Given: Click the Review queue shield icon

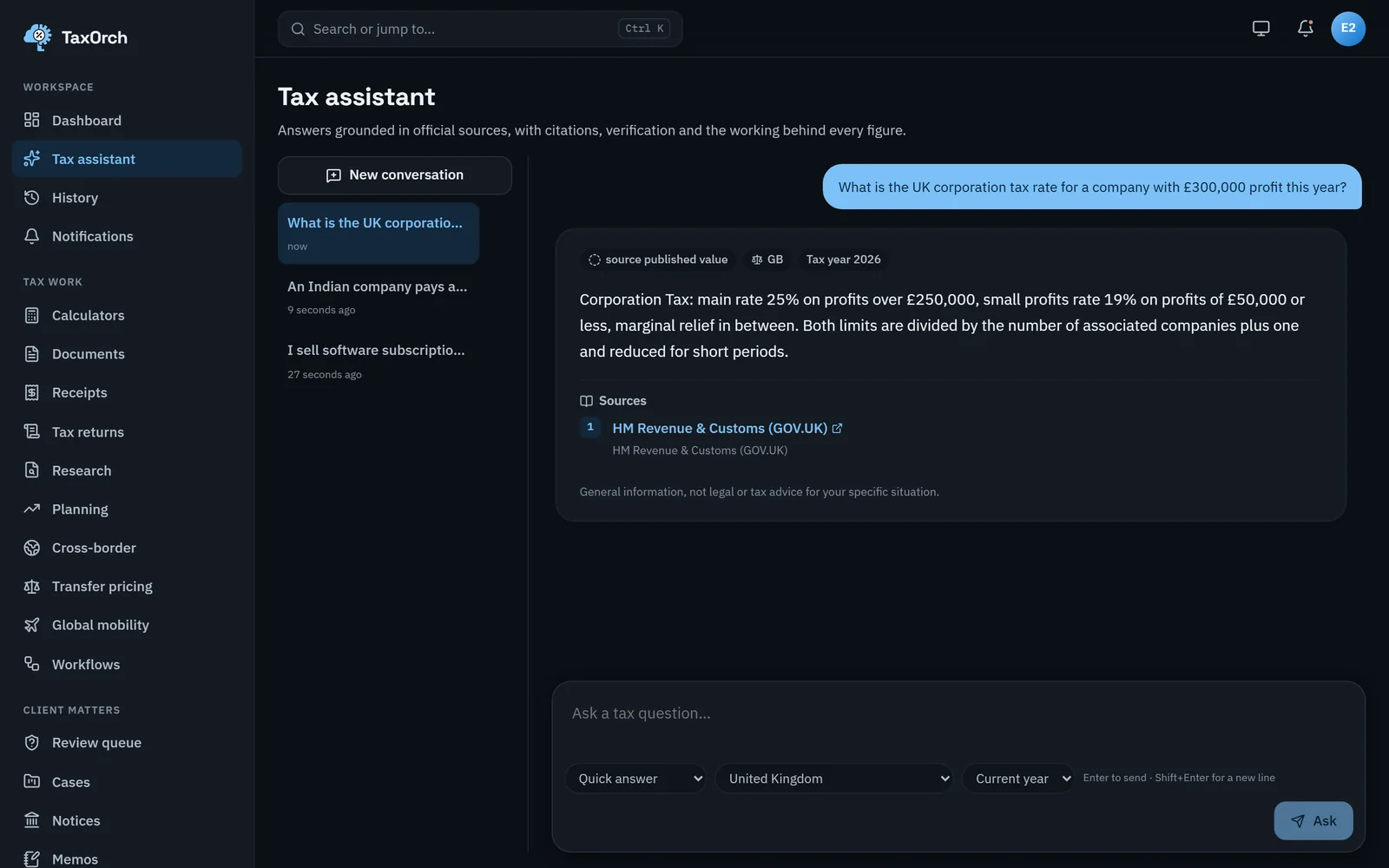Looking at the screenshot, I should pos(32,742).
